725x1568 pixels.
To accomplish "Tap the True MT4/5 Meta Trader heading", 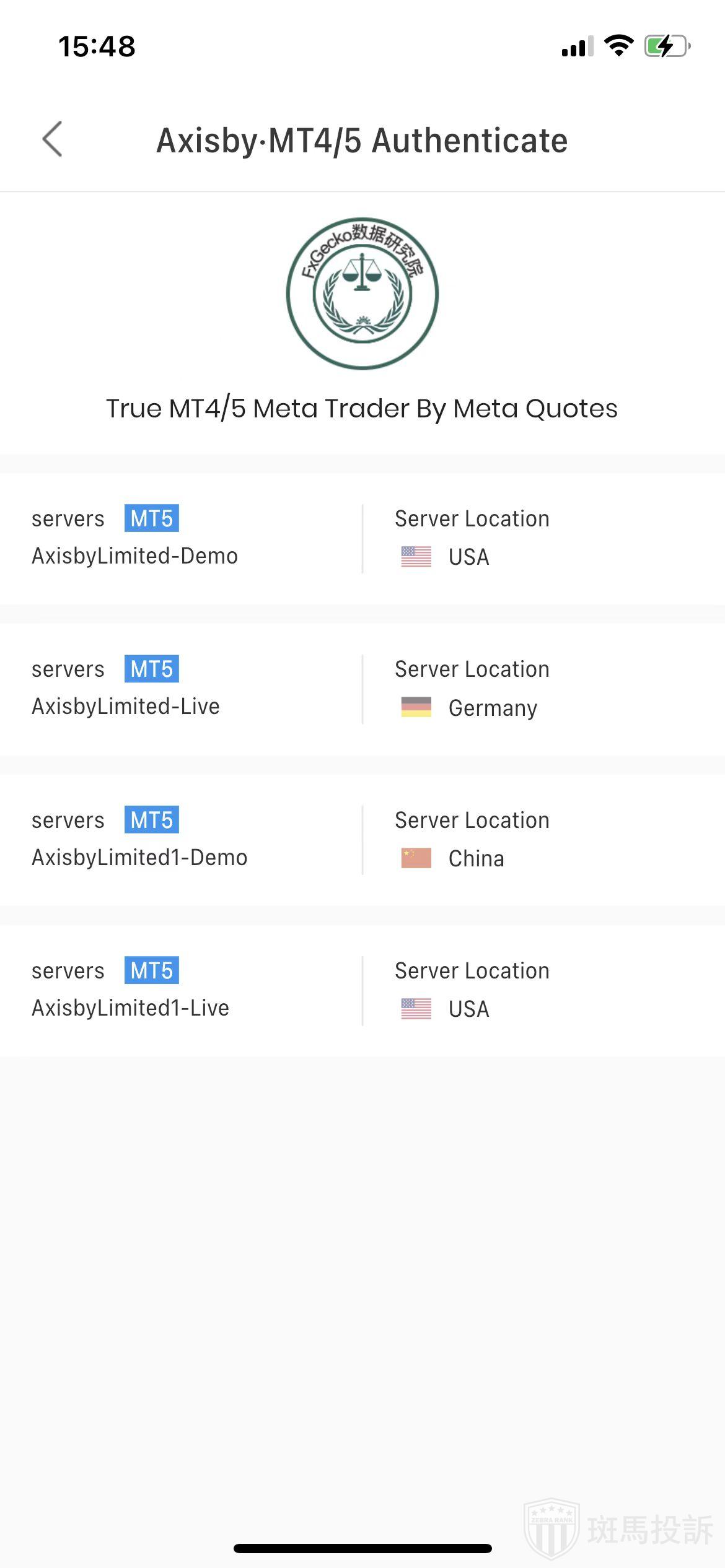I will [362, 409].
